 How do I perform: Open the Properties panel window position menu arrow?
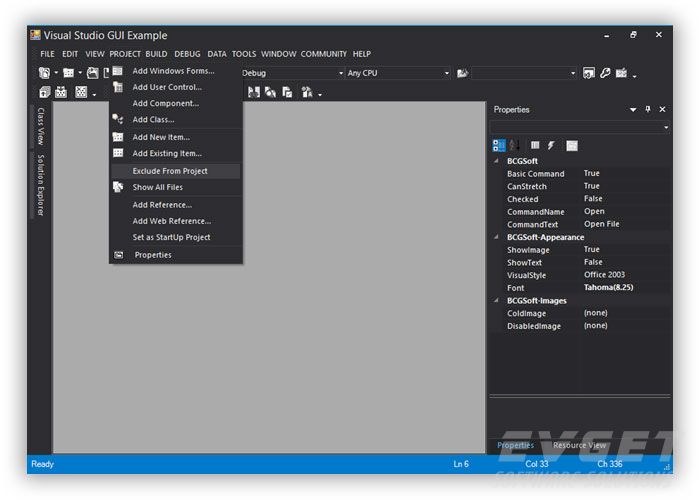(x=633, y=110)
